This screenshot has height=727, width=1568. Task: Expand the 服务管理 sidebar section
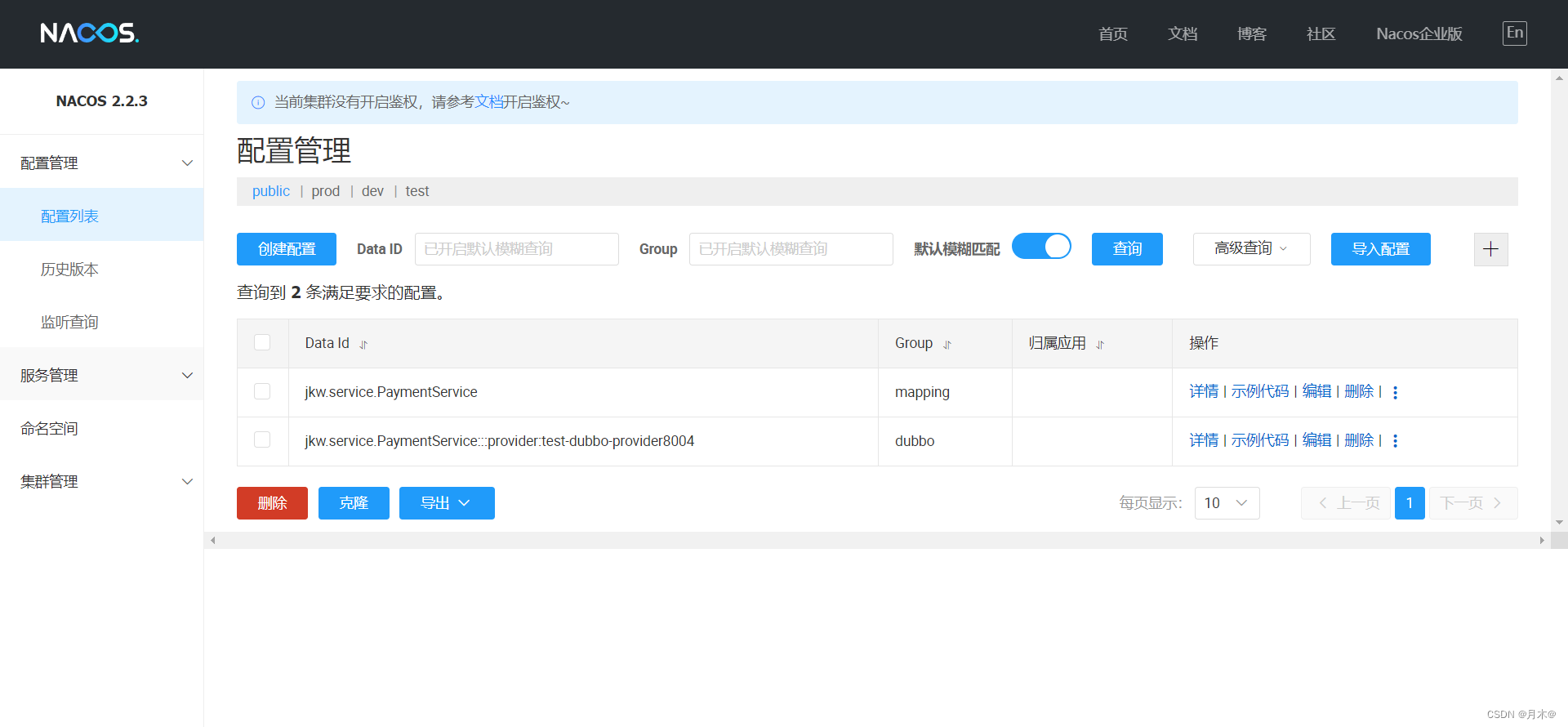[x=102, y=375]
